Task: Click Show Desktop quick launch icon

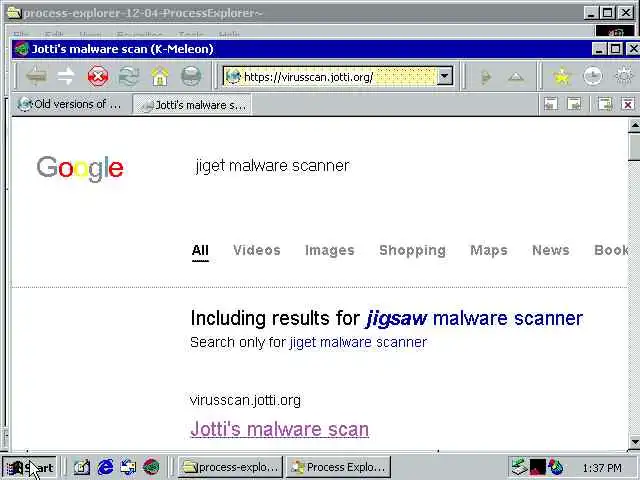Action: point(82,467)
